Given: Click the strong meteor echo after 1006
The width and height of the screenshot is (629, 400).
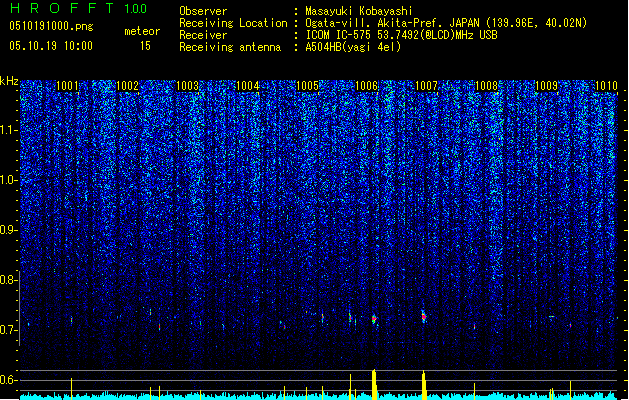Looking at the screenshot, I should [374, 319].
